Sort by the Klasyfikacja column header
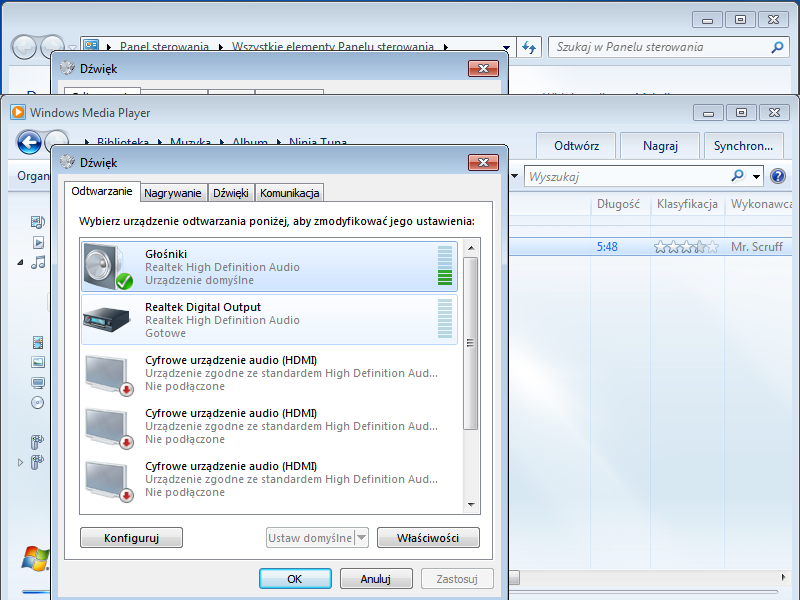Screen dimensions: 800x600 [687, 204]
